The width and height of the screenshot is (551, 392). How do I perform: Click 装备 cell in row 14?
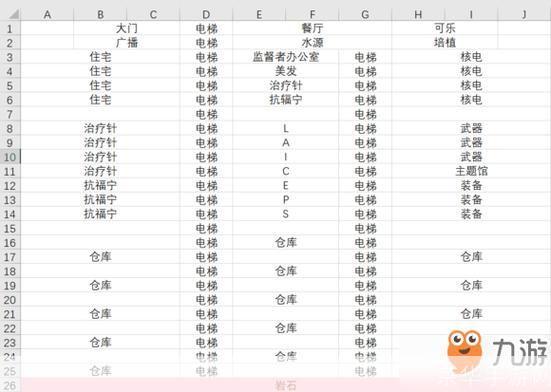tap(471, 214)
